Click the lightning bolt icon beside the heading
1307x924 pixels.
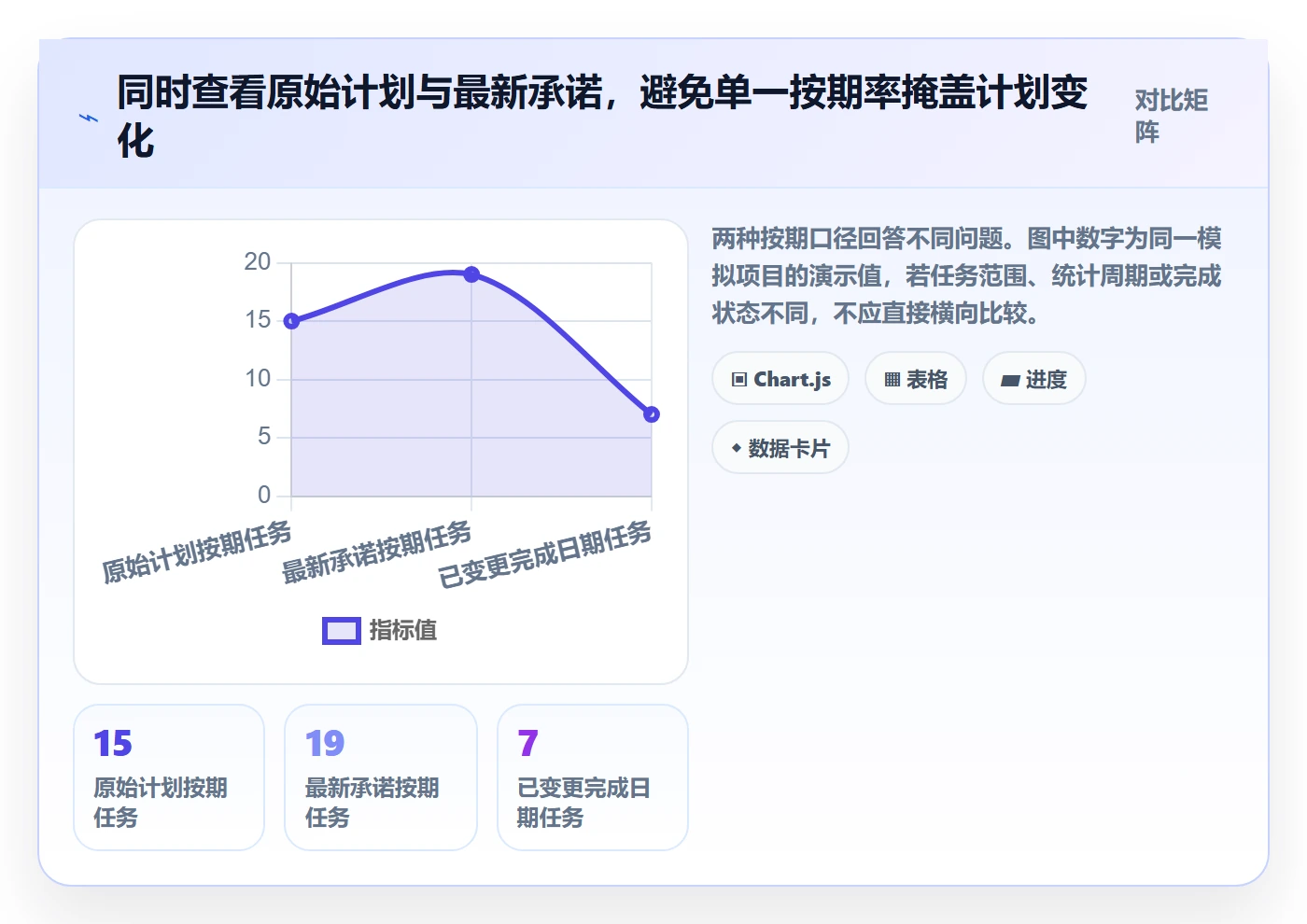click(89, 118)
